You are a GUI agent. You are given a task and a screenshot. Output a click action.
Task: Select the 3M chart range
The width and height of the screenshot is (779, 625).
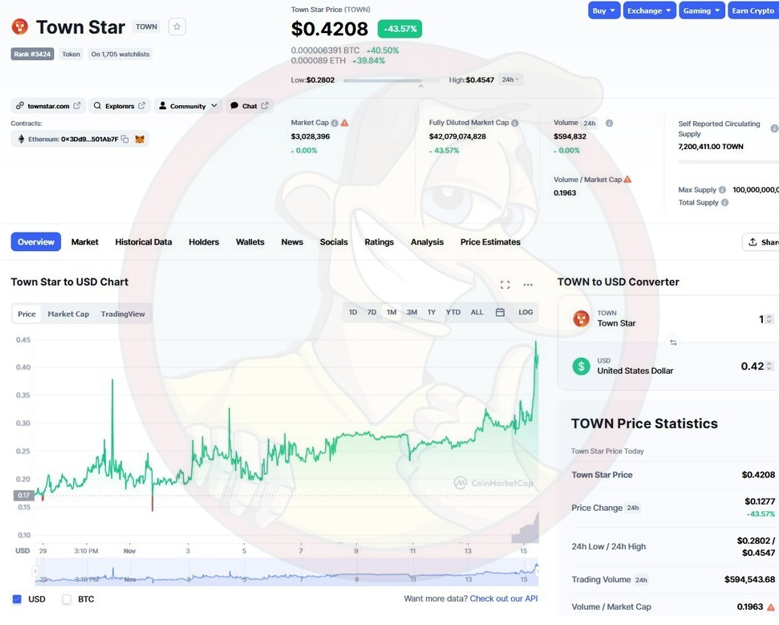tap(412, 312)
